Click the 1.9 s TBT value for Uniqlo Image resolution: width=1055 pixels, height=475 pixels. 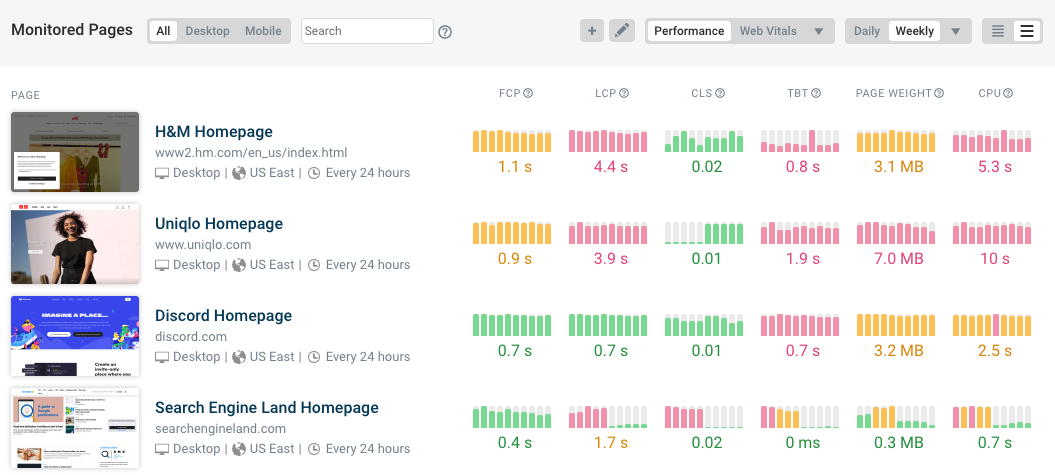803,259
